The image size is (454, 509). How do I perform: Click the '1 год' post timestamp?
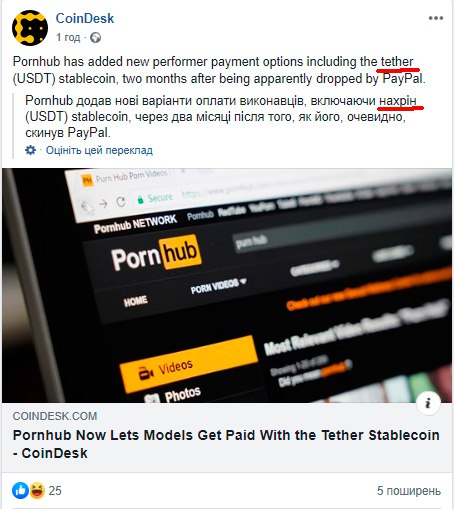68,37
